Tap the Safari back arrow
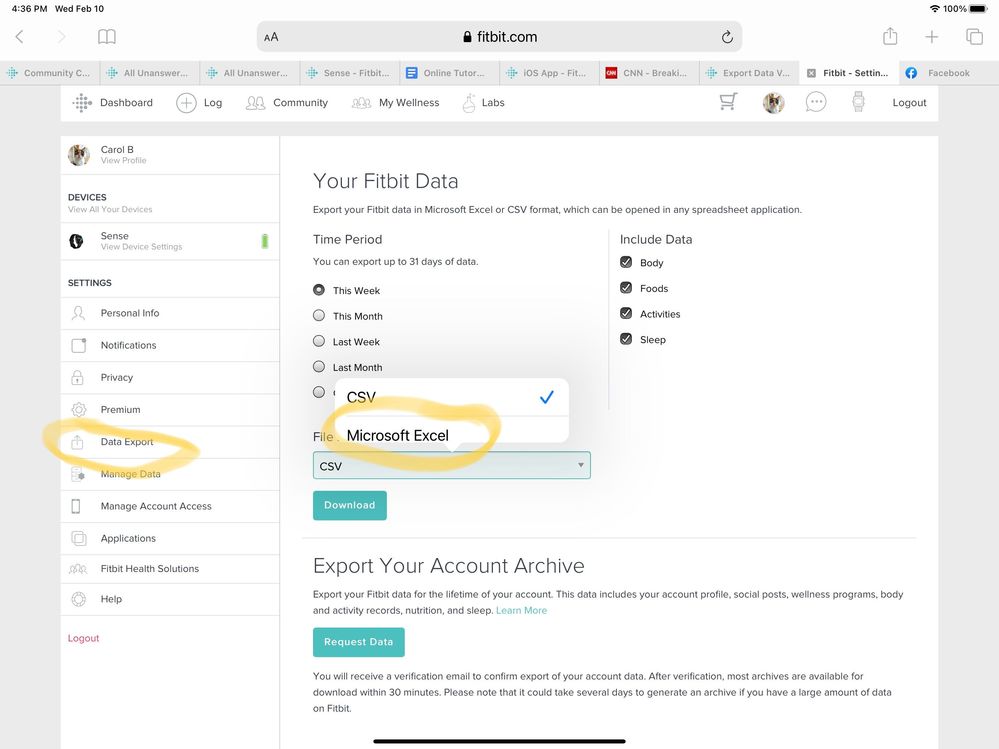The width and height of the screenshot is (999, 749). (20, 37)
